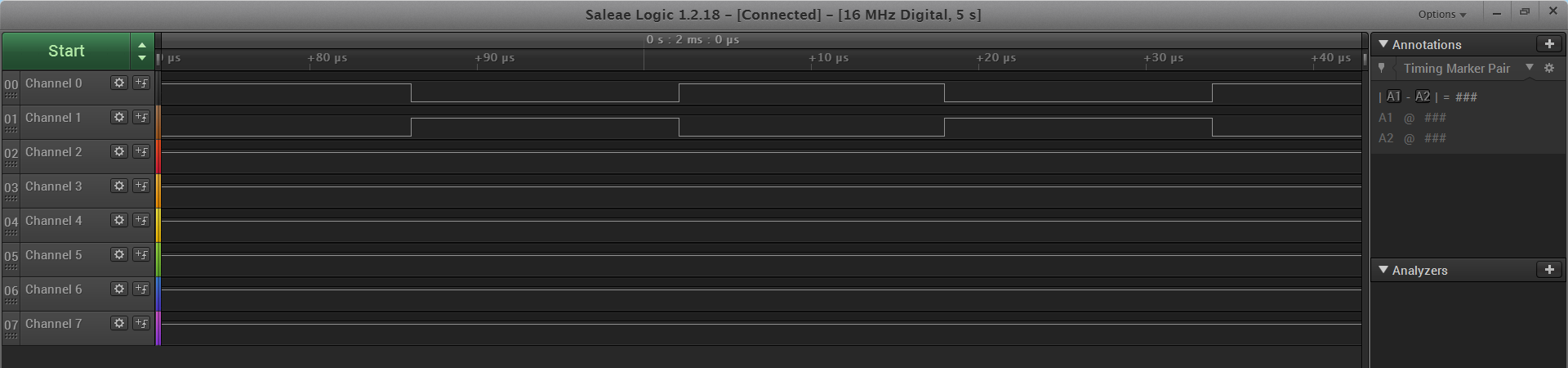The image size is (1568, 368).
Task: Collapse the Annotations panel
Action: (1383, 44)
